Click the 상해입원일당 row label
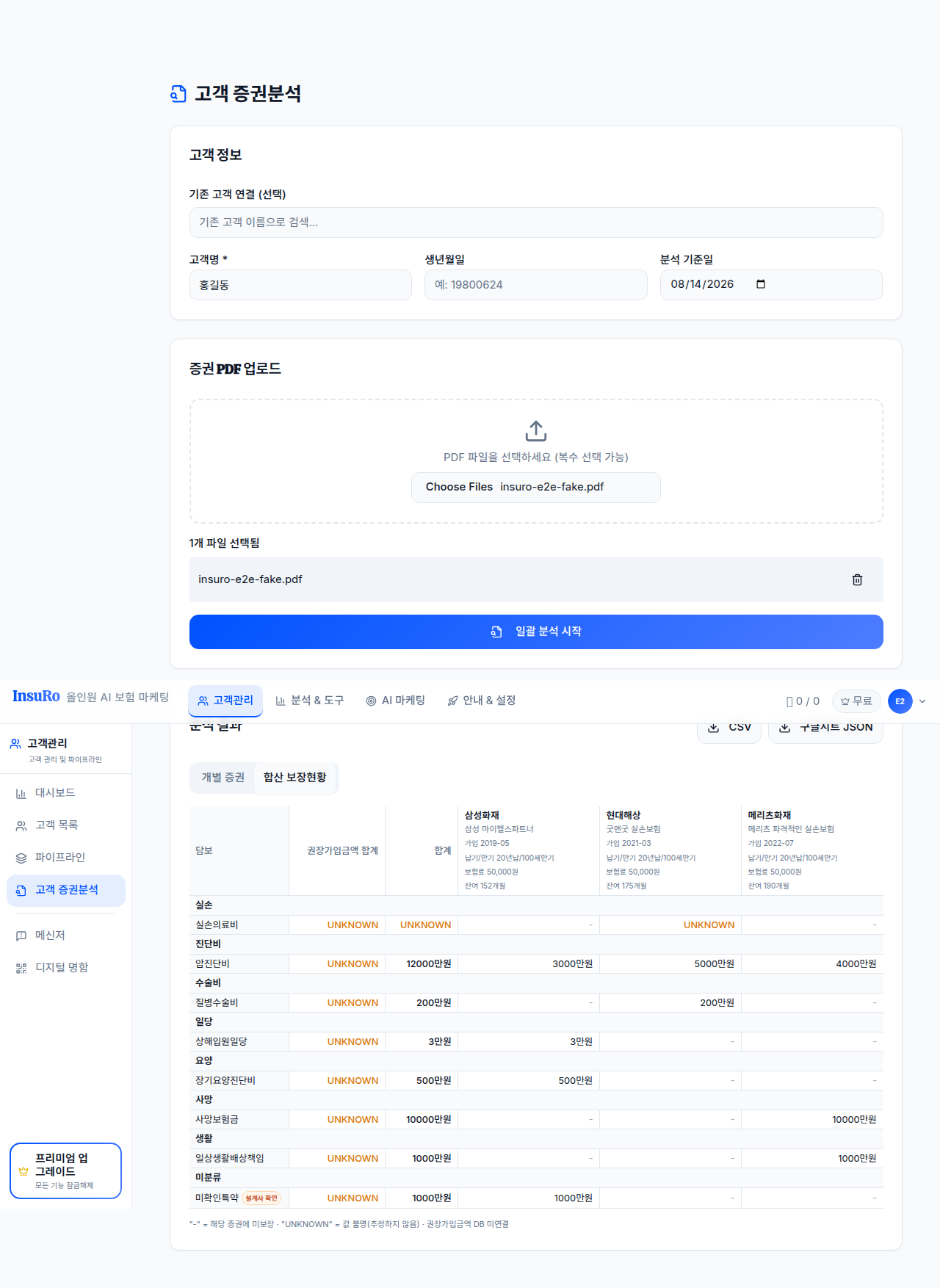 coord(221,1042)
